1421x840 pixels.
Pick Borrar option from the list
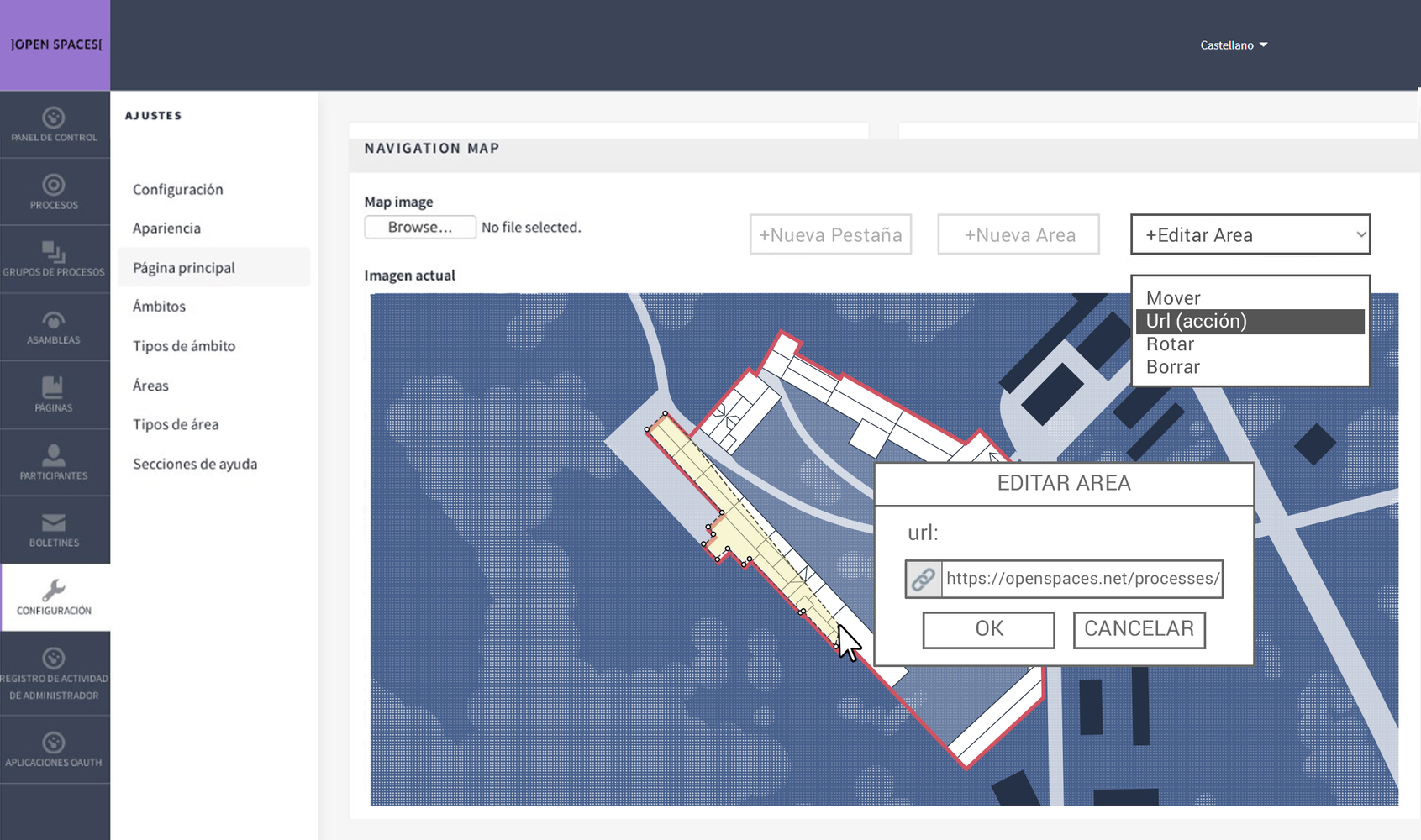pyautogui.click(x=1172, y=367)
